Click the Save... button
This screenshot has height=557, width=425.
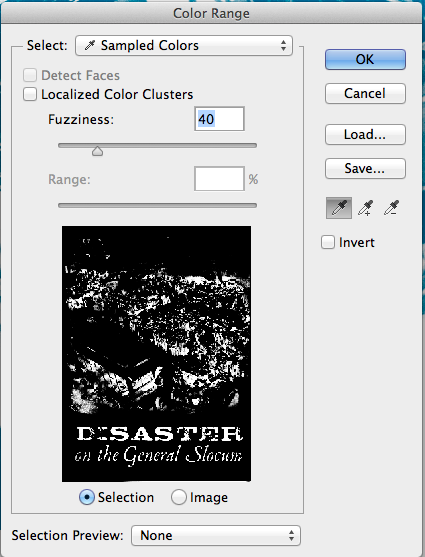tap(365, 168)
